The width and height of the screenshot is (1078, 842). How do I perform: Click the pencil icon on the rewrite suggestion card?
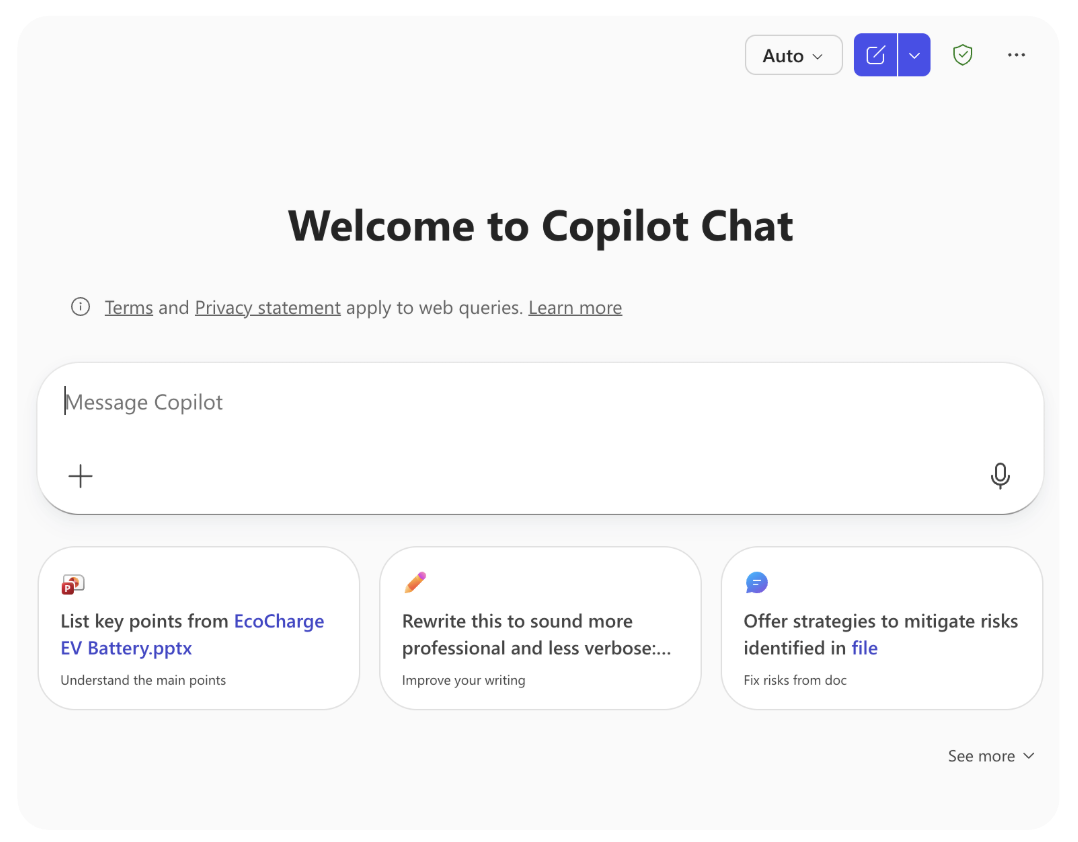tap(413, 582)
